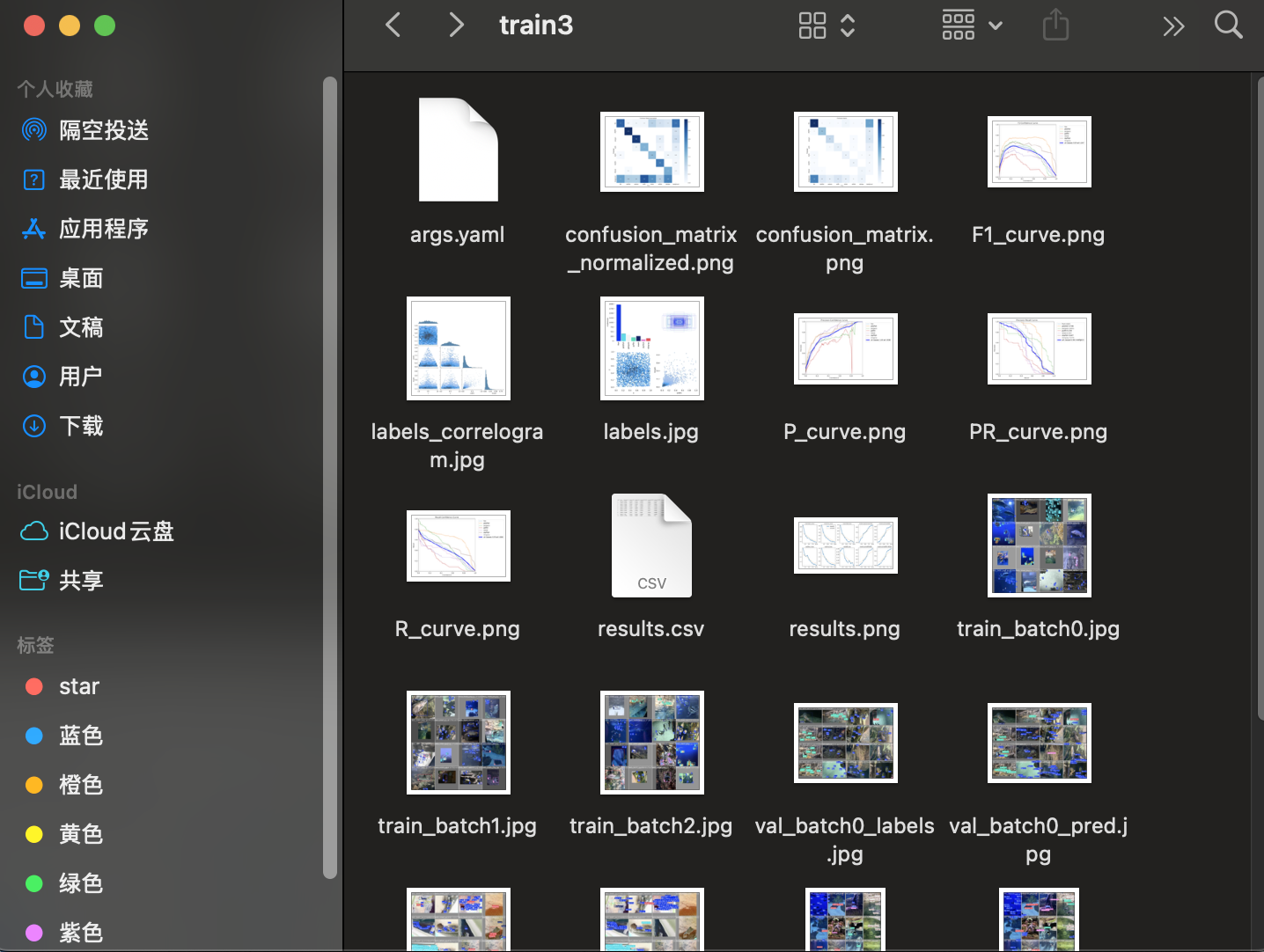Viewport: 1264px width, 952px height.
Task: Select val_batch0_labels.jpg thumbnail
Action: pos(845,743)
